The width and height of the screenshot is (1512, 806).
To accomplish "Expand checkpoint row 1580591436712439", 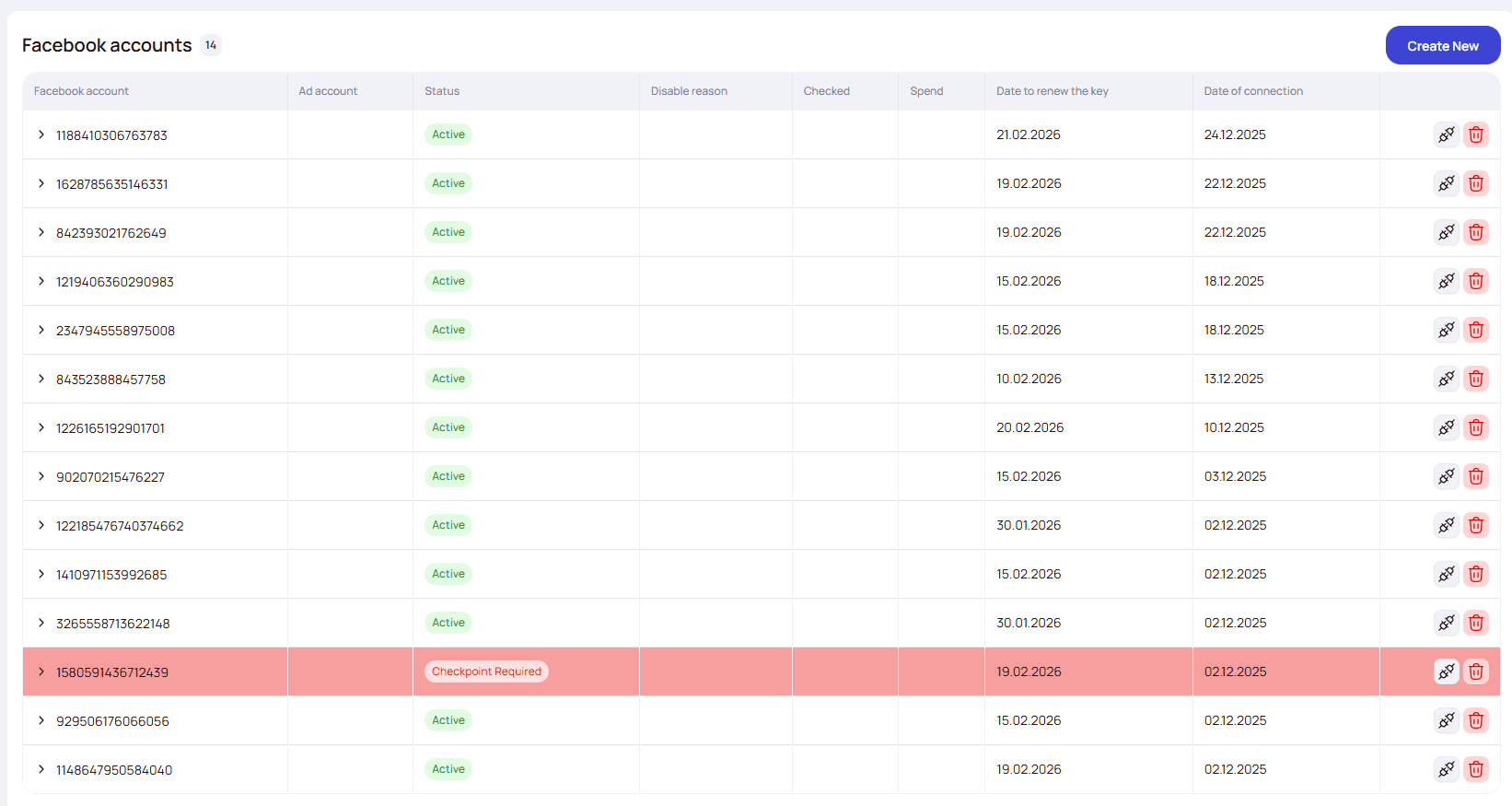I will pos(41,672).
